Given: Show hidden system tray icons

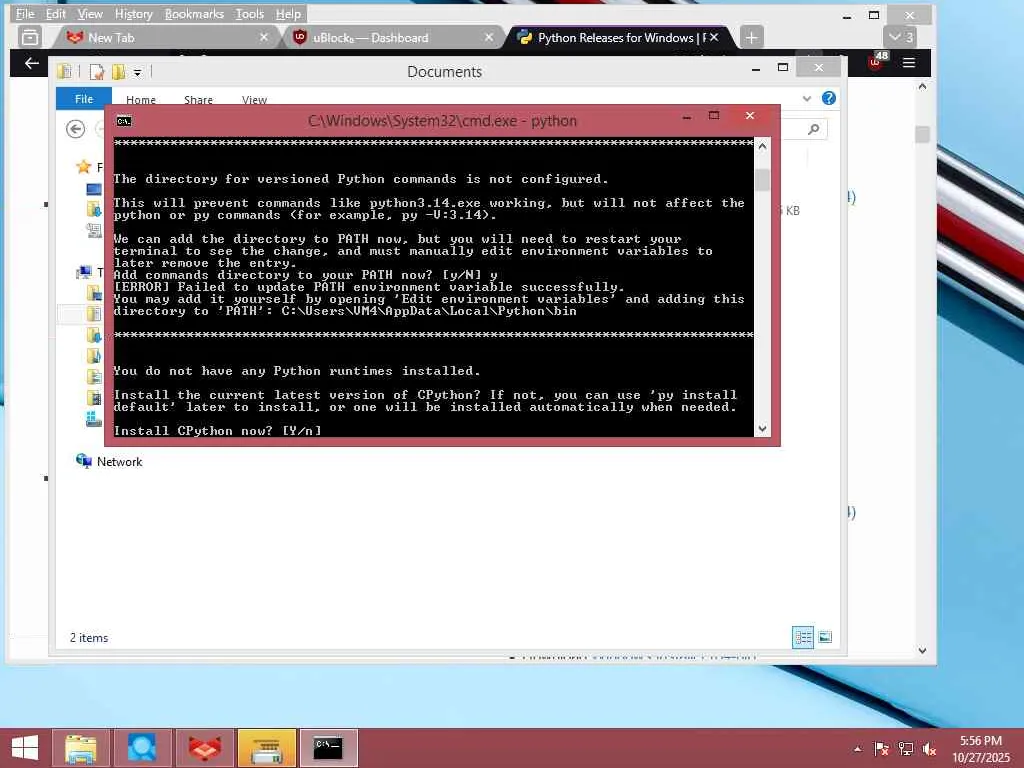Looking at the screenshot, I should point(857,749).
